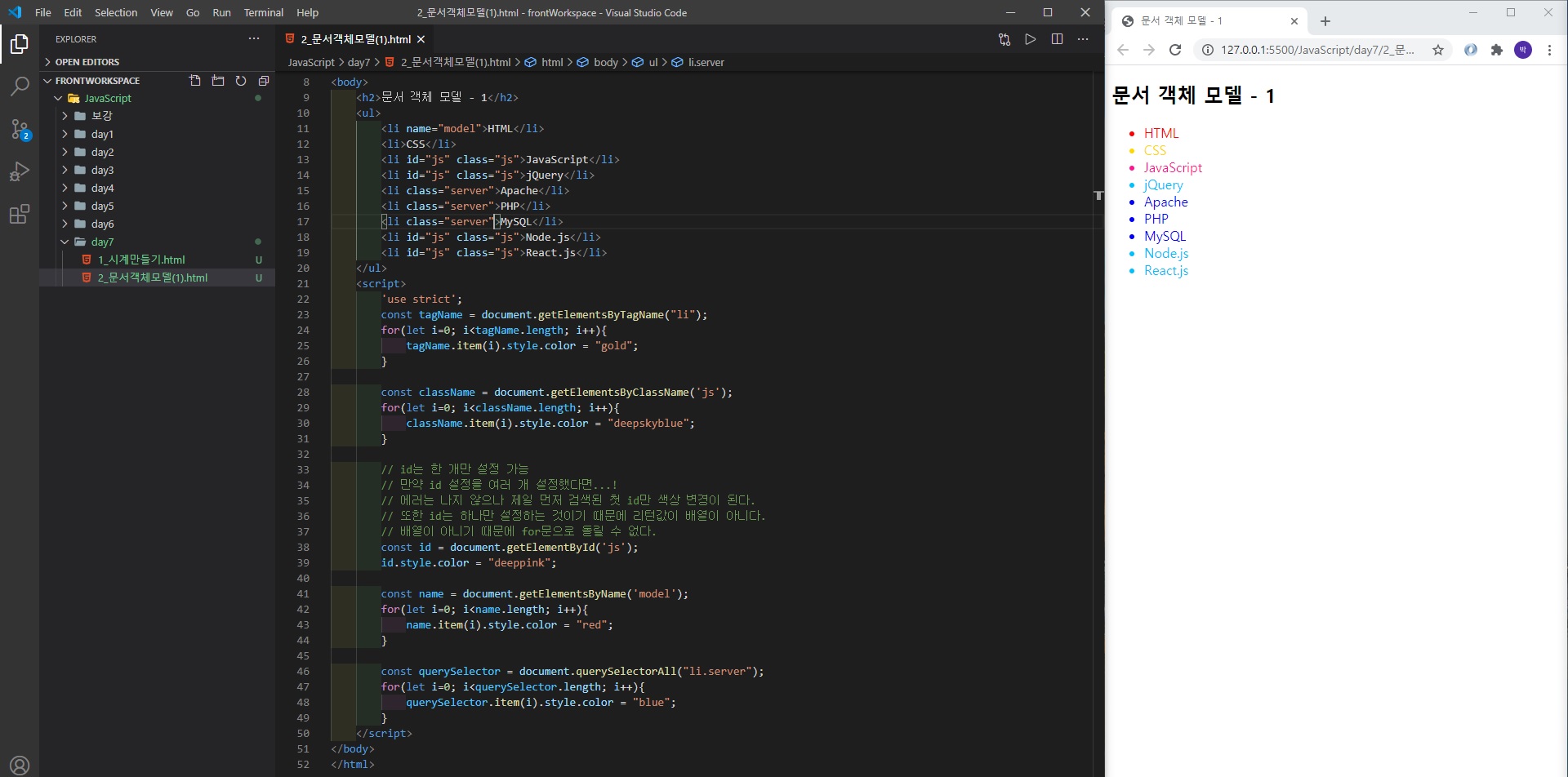The width and height of the screenshot is (1568, 777).
Task: Open new tab in Chrome
Action: tap(1325, 21)
